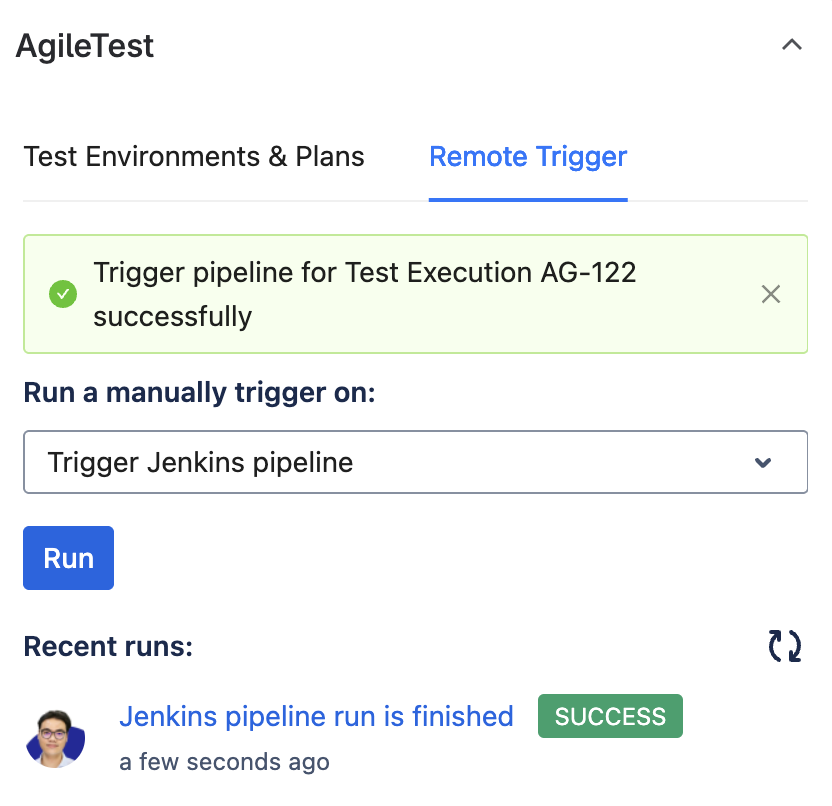
Task: Refresh the Recent runs list
Action: (784, 646)
